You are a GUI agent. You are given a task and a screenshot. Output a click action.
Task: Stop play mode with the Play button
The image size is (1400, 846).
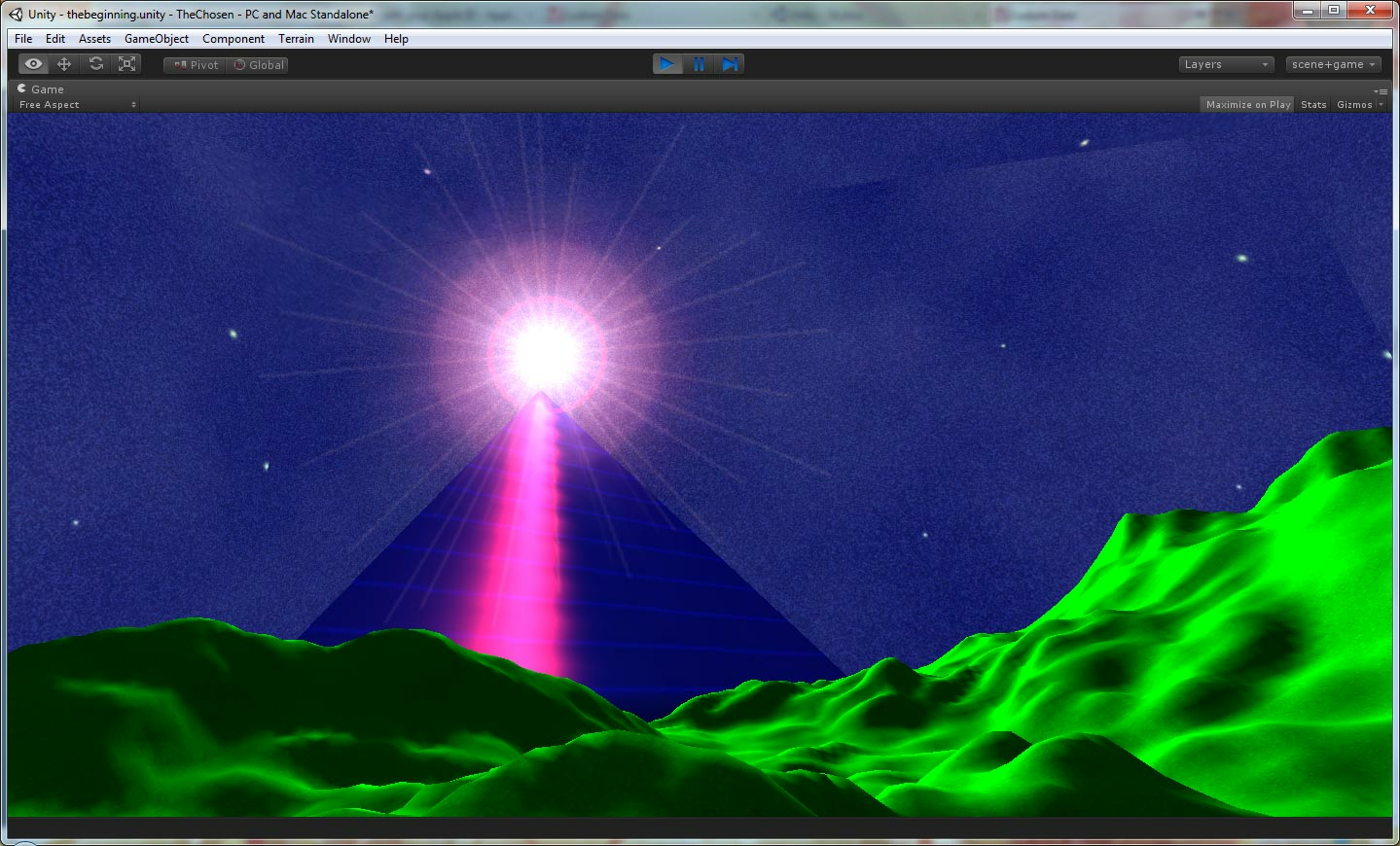point(666,64)
